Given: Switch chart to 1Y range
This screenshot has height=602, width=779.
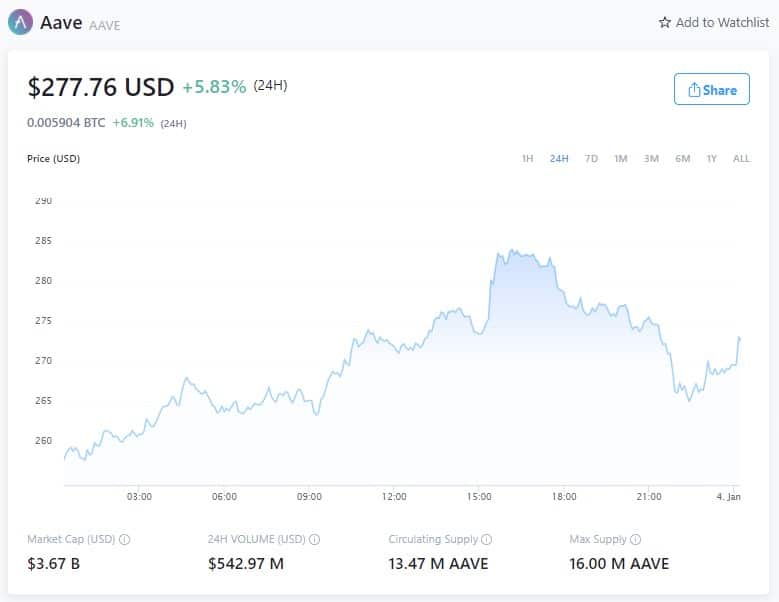Looking at the screenshot, I should point(711,158).
